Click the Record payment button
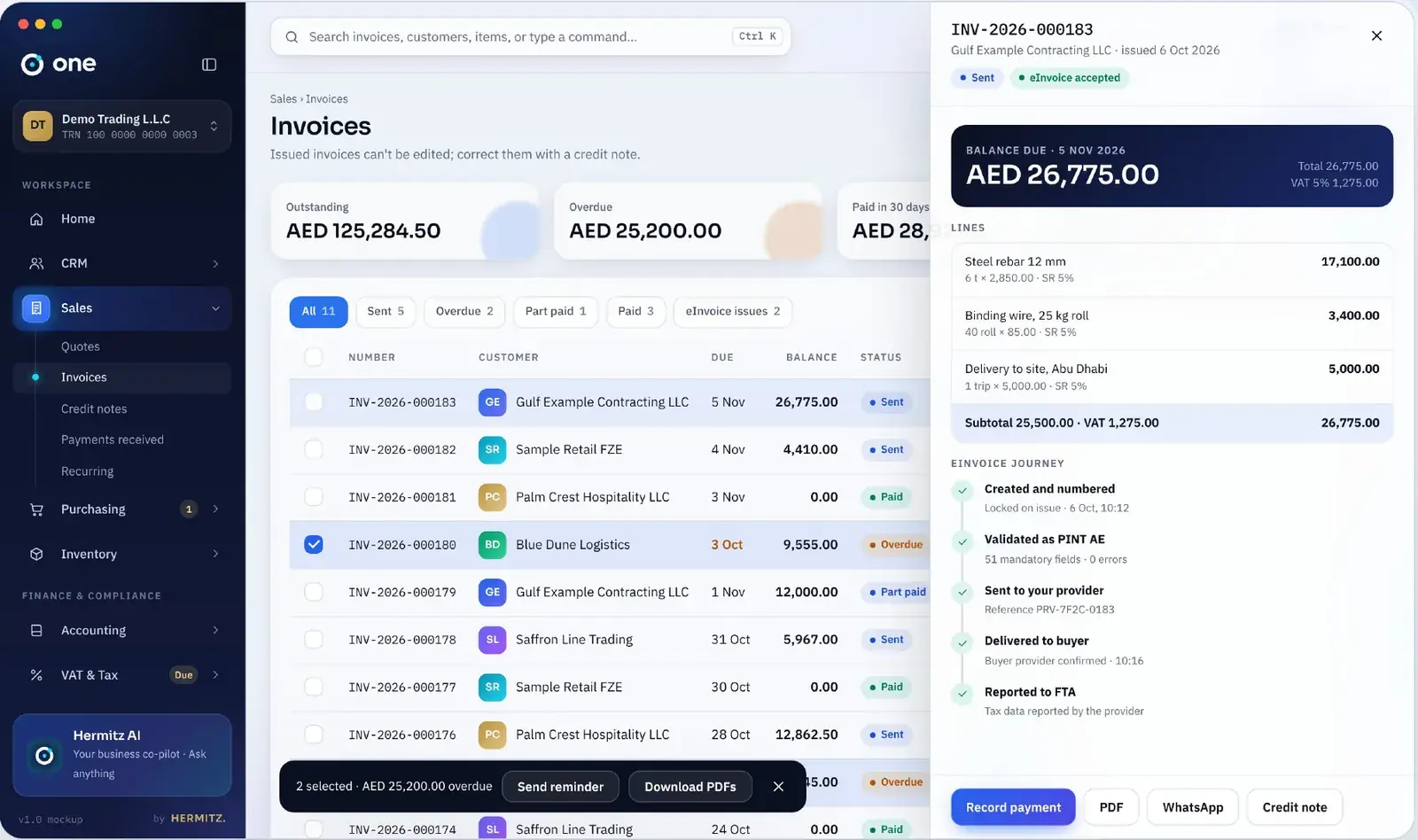Image resolution: width=1418 pixels, height=840 pixels. [x=1013, y=807]
